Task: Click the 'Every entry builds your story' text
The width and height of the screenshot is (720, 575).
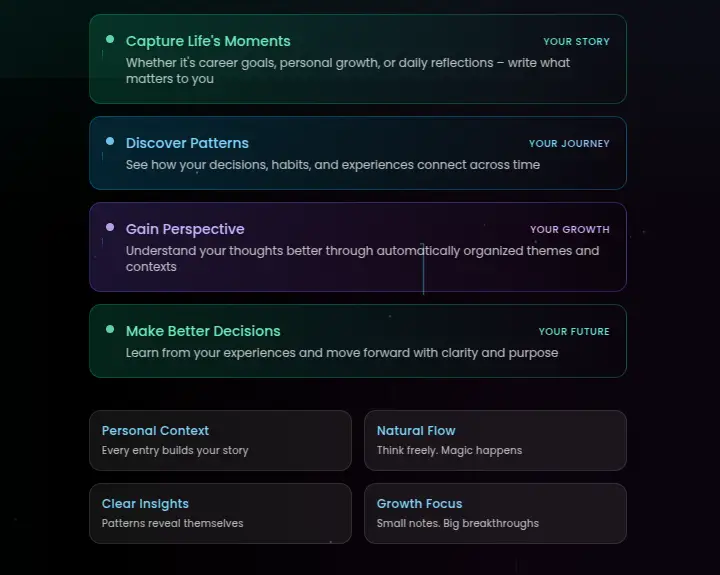Action: [x=175, y=450]
